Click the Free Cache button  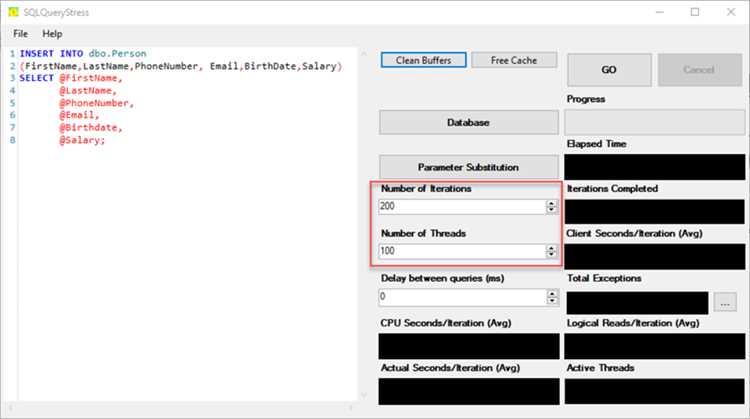click(x=514, y=60)
